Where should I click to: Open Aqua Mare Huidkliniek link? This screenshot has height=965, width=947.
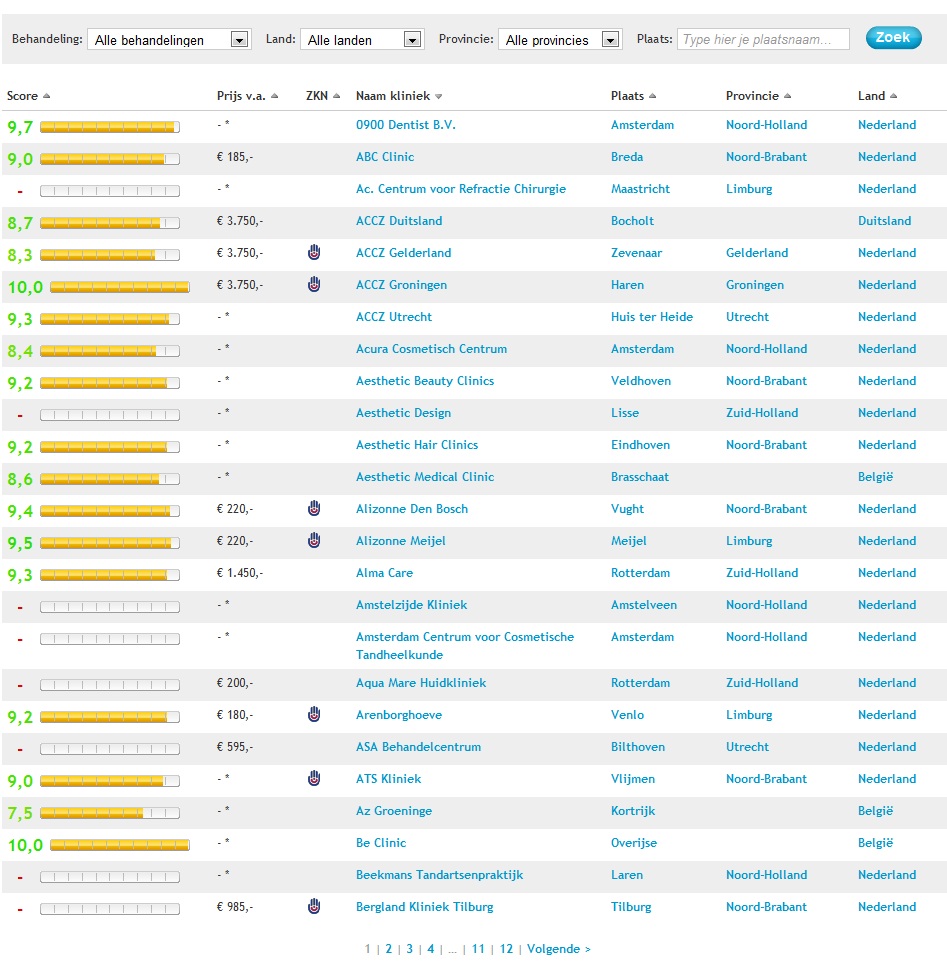pos(421,683)
